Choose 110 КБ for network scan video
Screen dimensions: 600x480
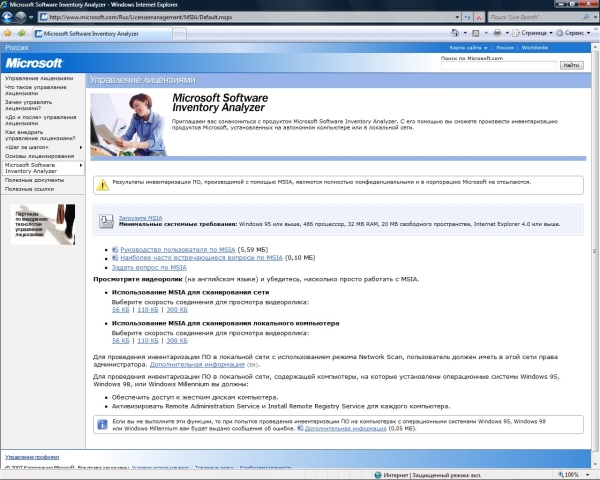(x=148, y=310)
